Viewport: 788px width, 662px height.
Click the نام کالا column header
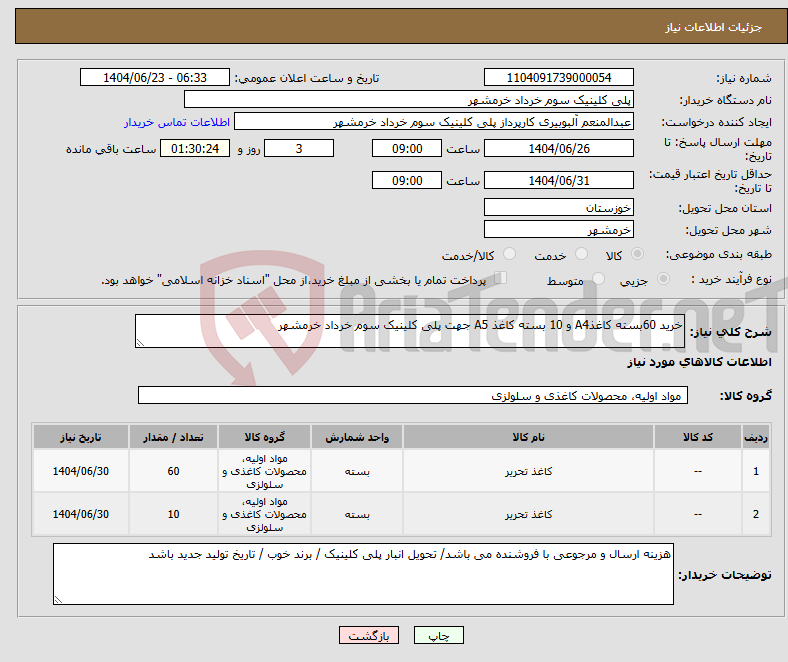click(x=528, y=437)
